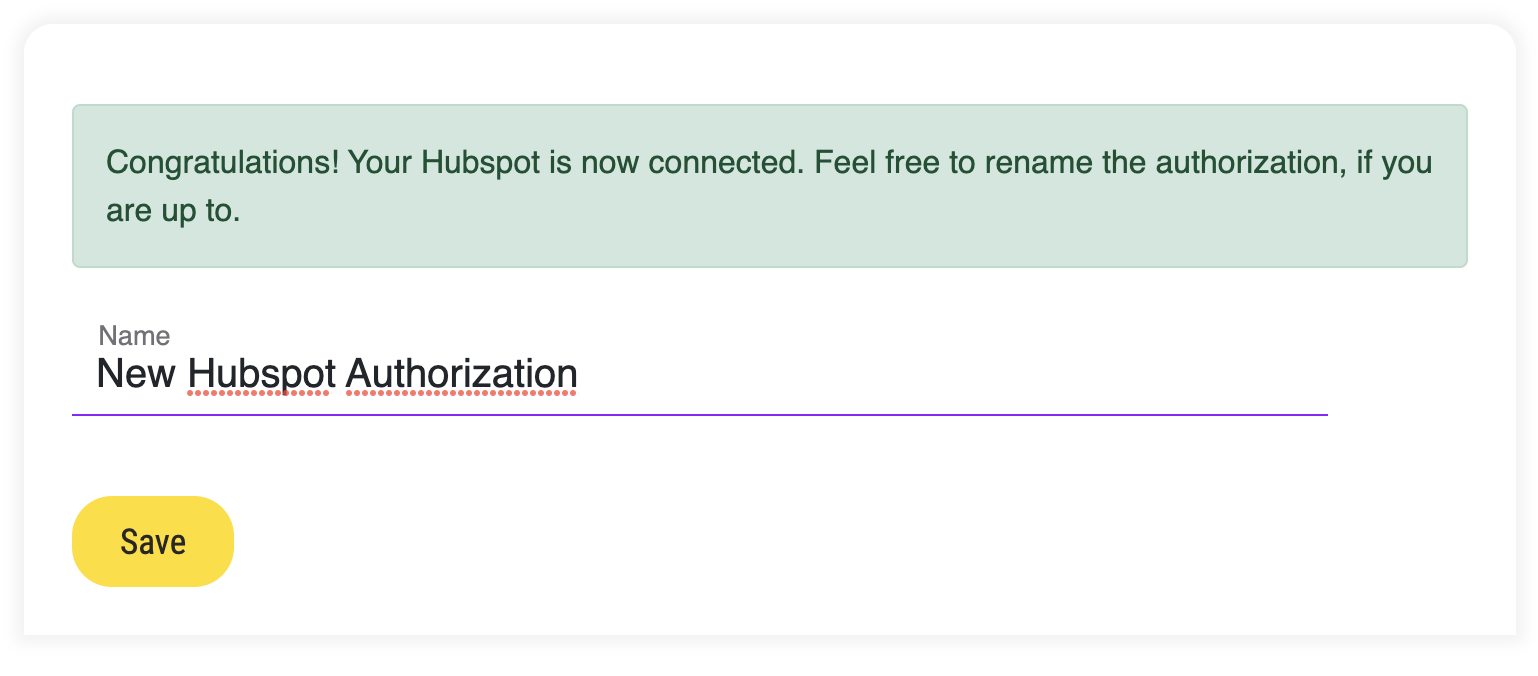Click the word "Your" in the alert

380,162
